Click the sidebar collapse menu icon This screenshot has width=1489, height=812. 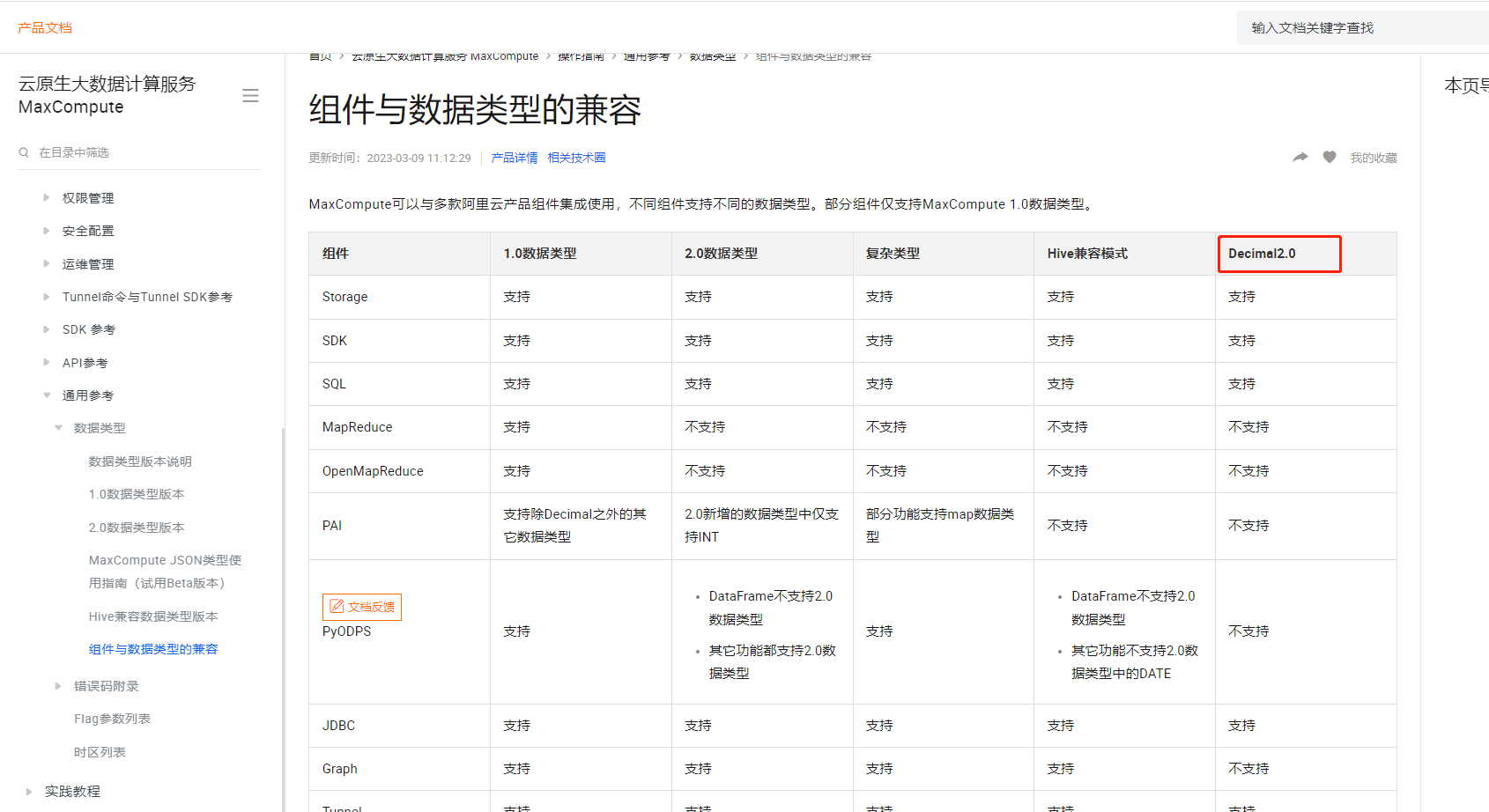click(250, 95)
